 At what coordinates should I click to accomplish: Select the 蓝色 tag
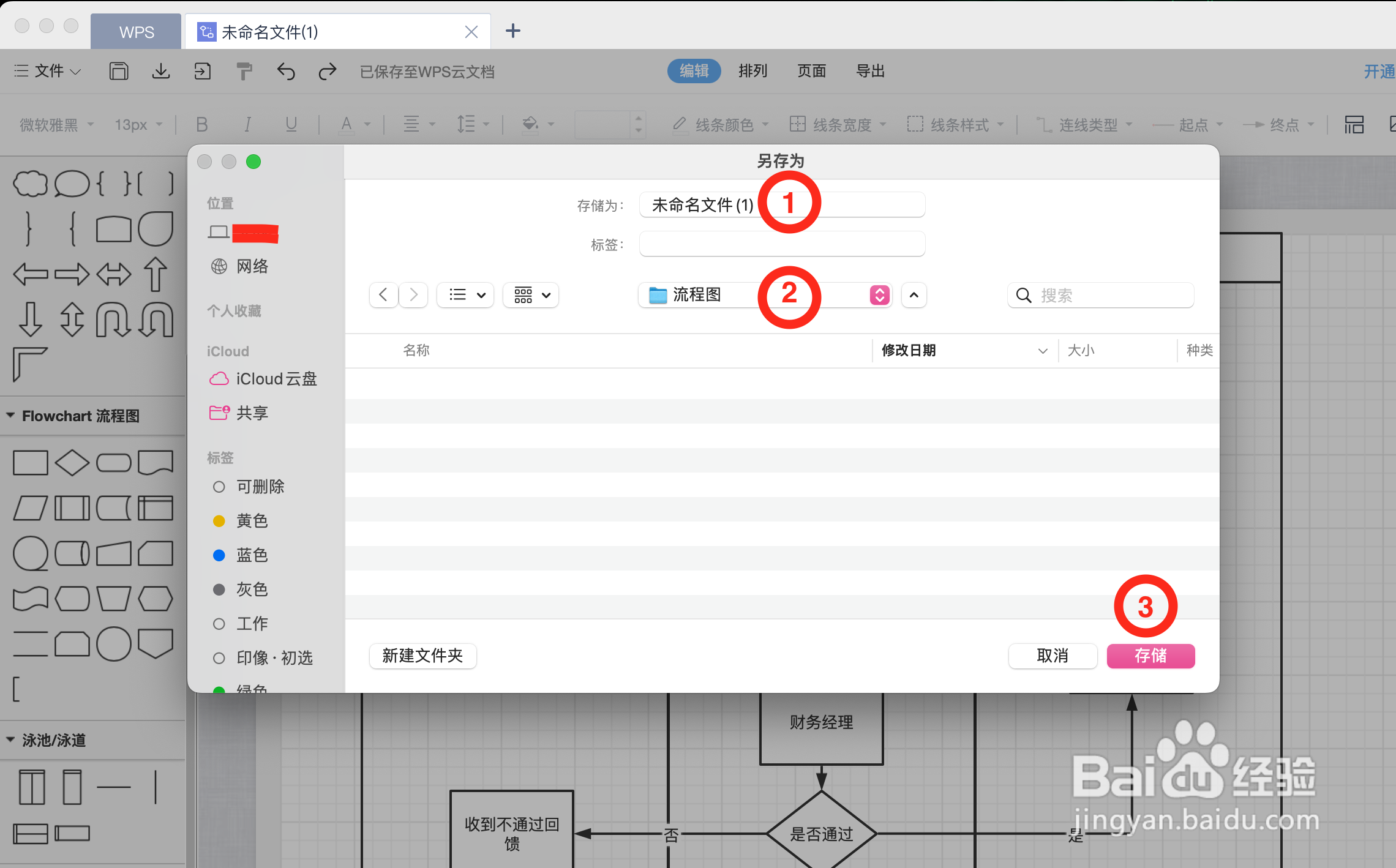252,555
